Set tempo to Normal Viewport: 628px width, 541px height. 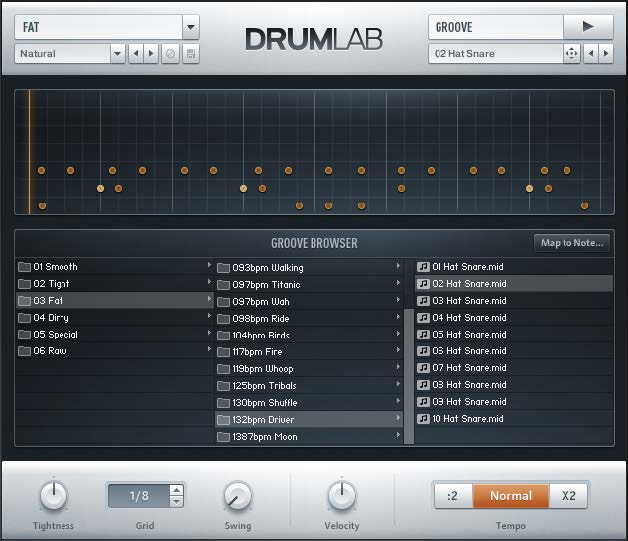pyautogui.click(x=511, y=496)
